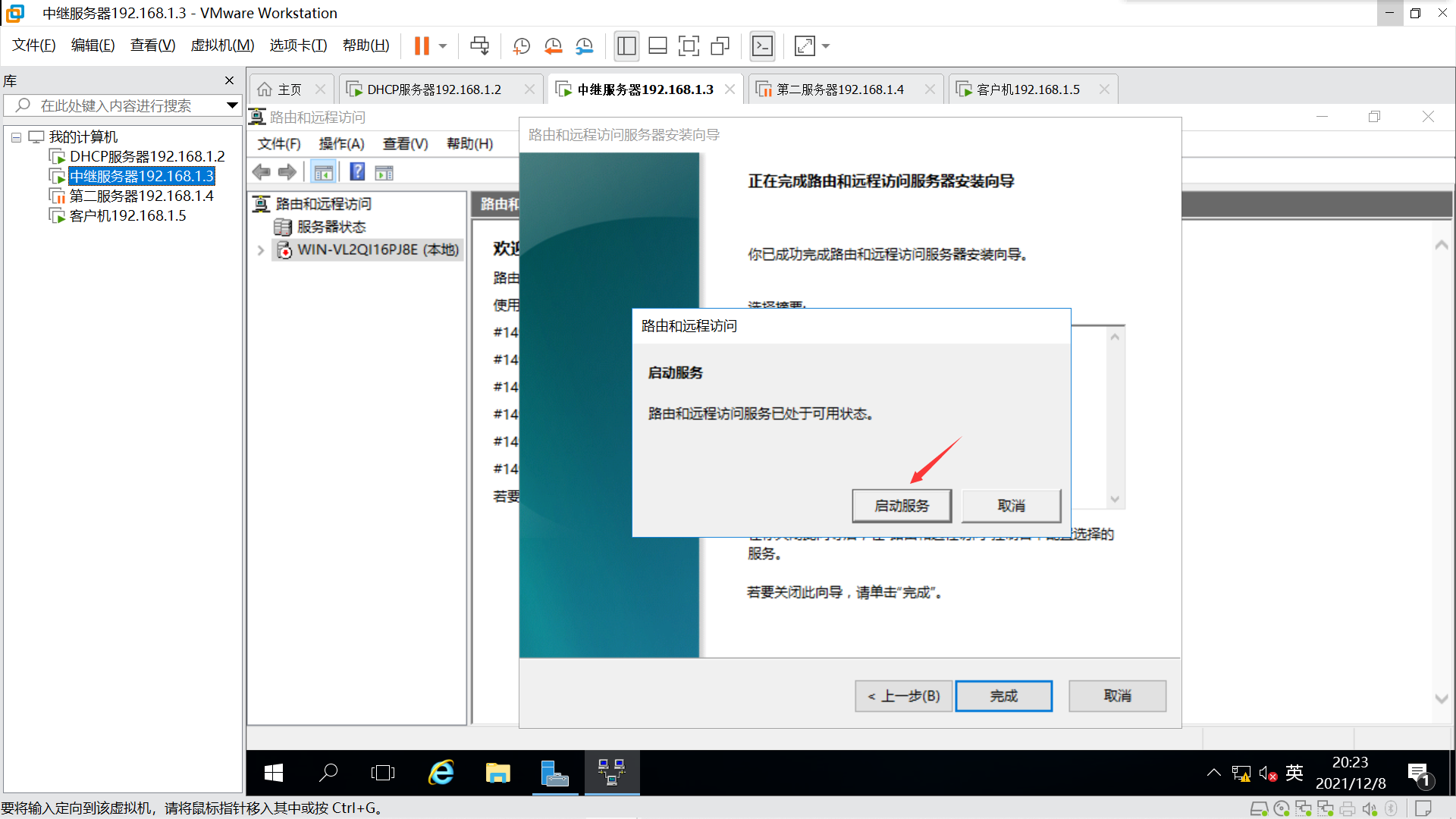Click the revert to snapshot icon
The image size is (1456, 819).
click(553, 46)
